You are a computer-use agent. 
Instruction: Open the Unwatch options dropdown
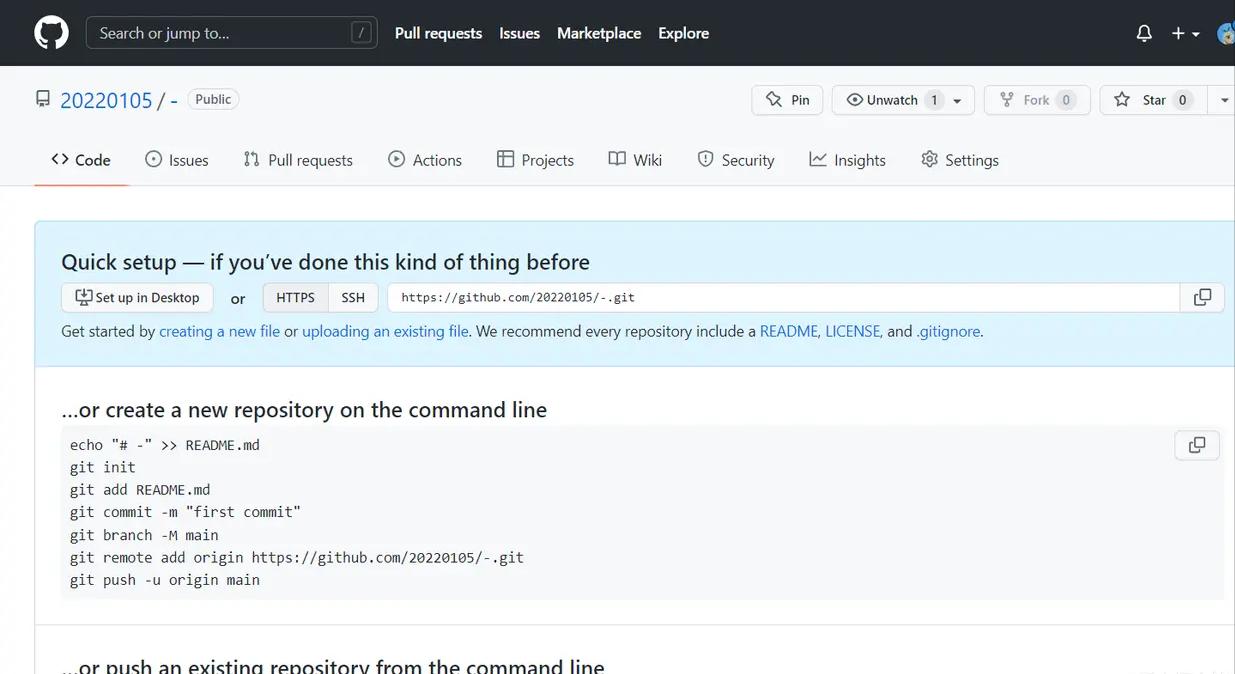tap(956, 100)
